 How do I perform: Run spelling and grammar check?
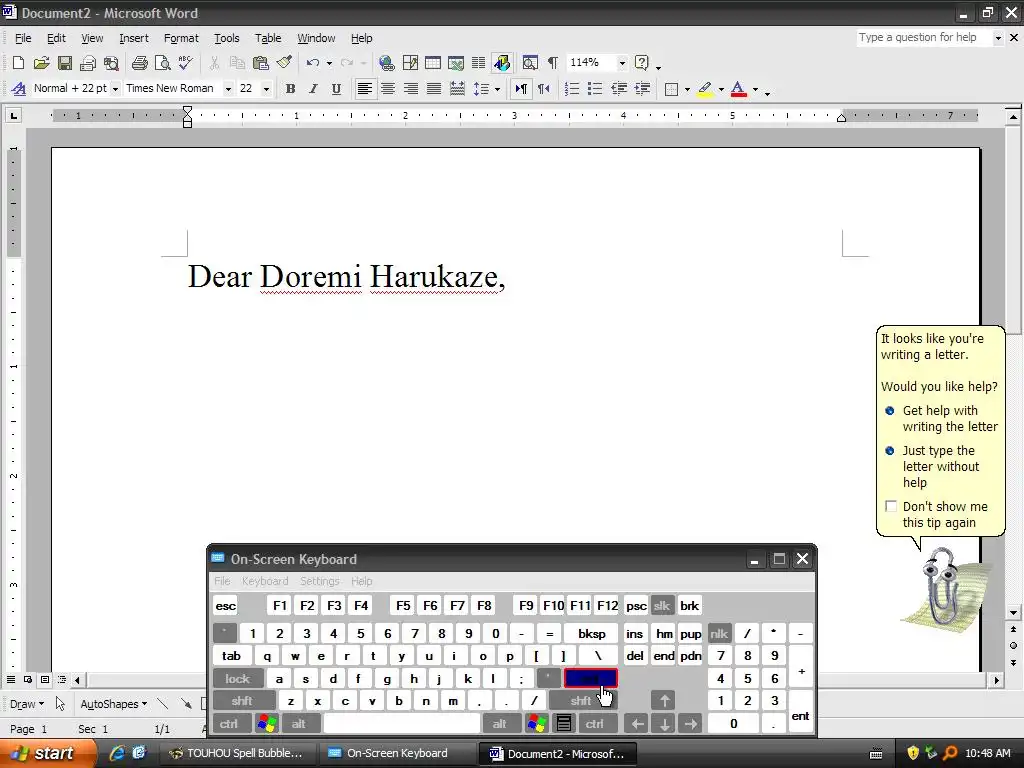tap(185, 63)
